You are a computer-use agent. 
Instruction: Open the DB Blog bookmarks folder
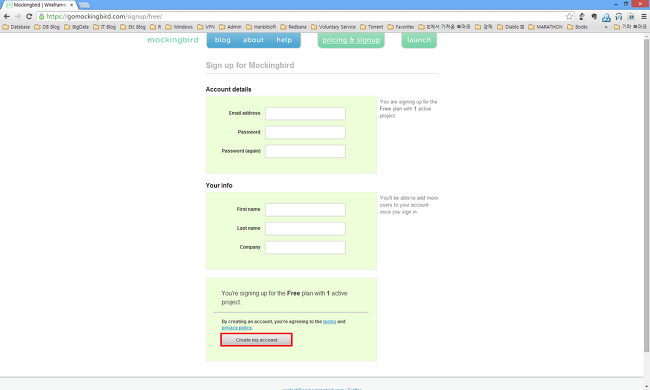point(47,27)
